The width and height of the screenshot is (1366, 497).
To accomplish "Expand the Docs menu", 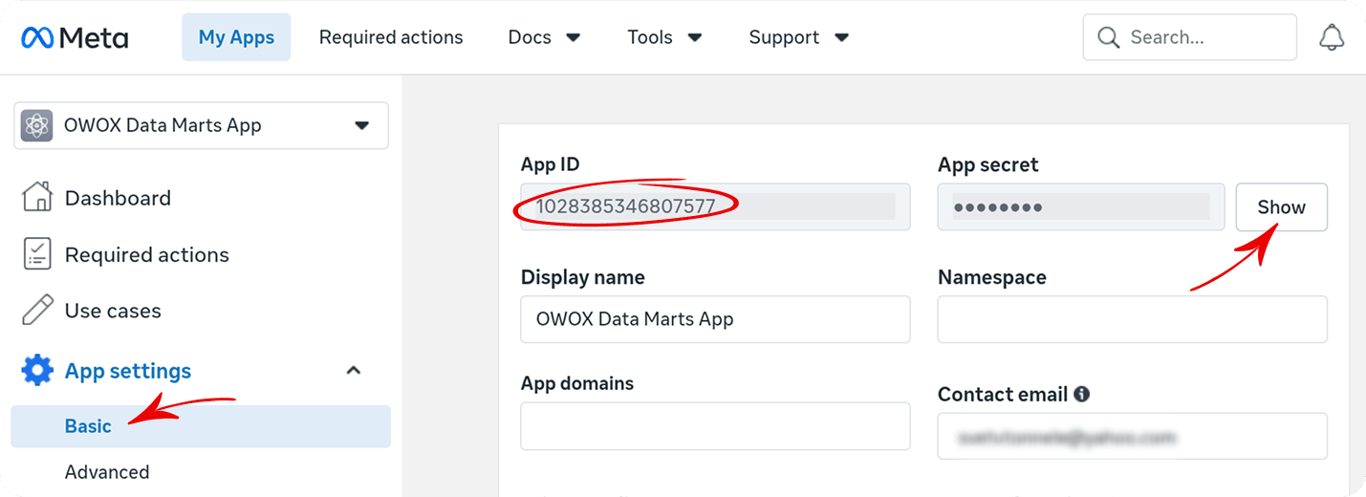I will coord(544,37).
